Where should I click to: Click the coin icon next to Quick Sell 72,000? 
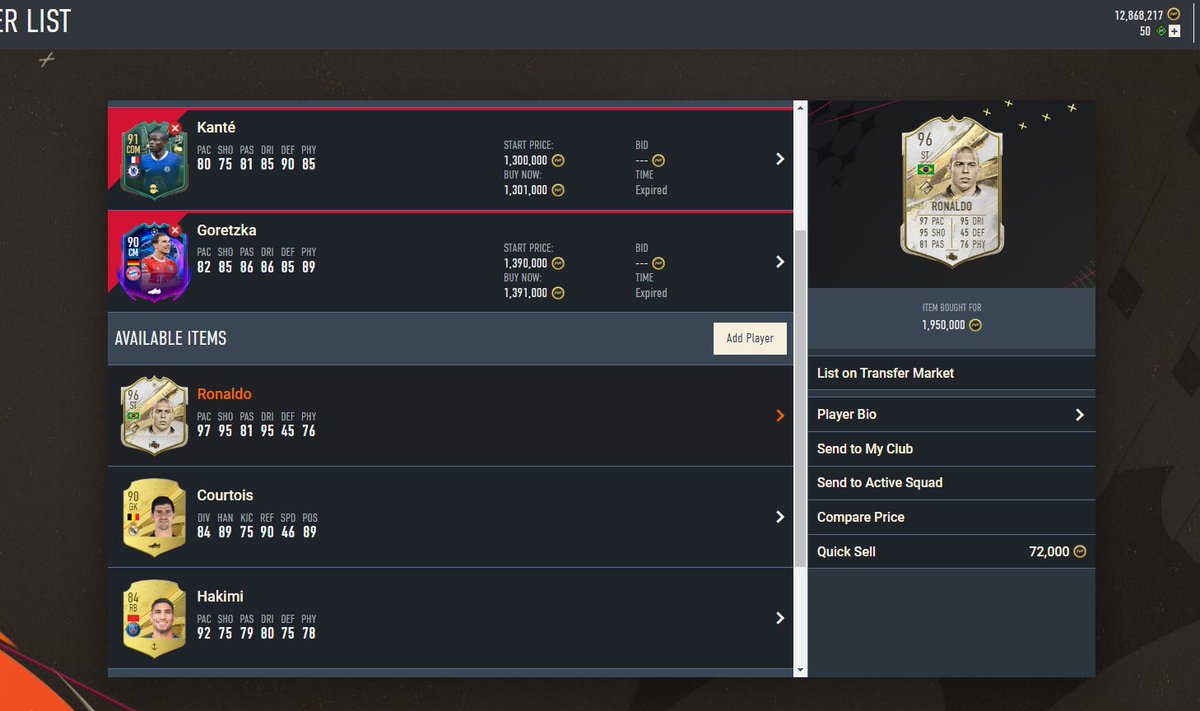click(x=1079, y=552)
